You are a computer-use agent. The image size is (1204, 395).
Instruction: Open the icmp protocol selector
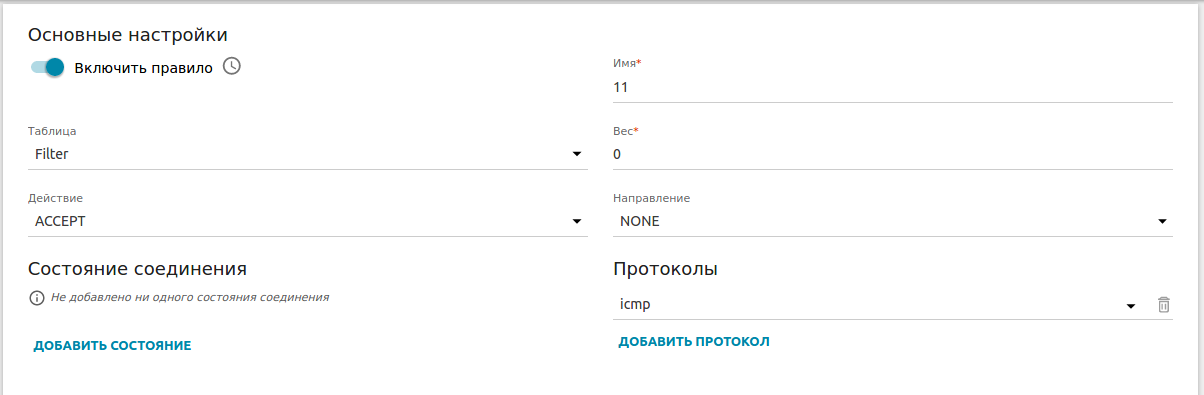click(877, 305)
